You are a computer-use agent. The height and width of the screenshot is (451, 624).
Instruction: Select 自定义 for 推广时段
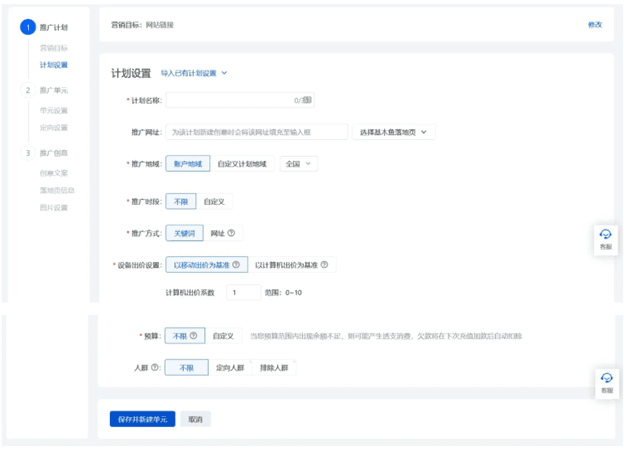pos(214,201)
